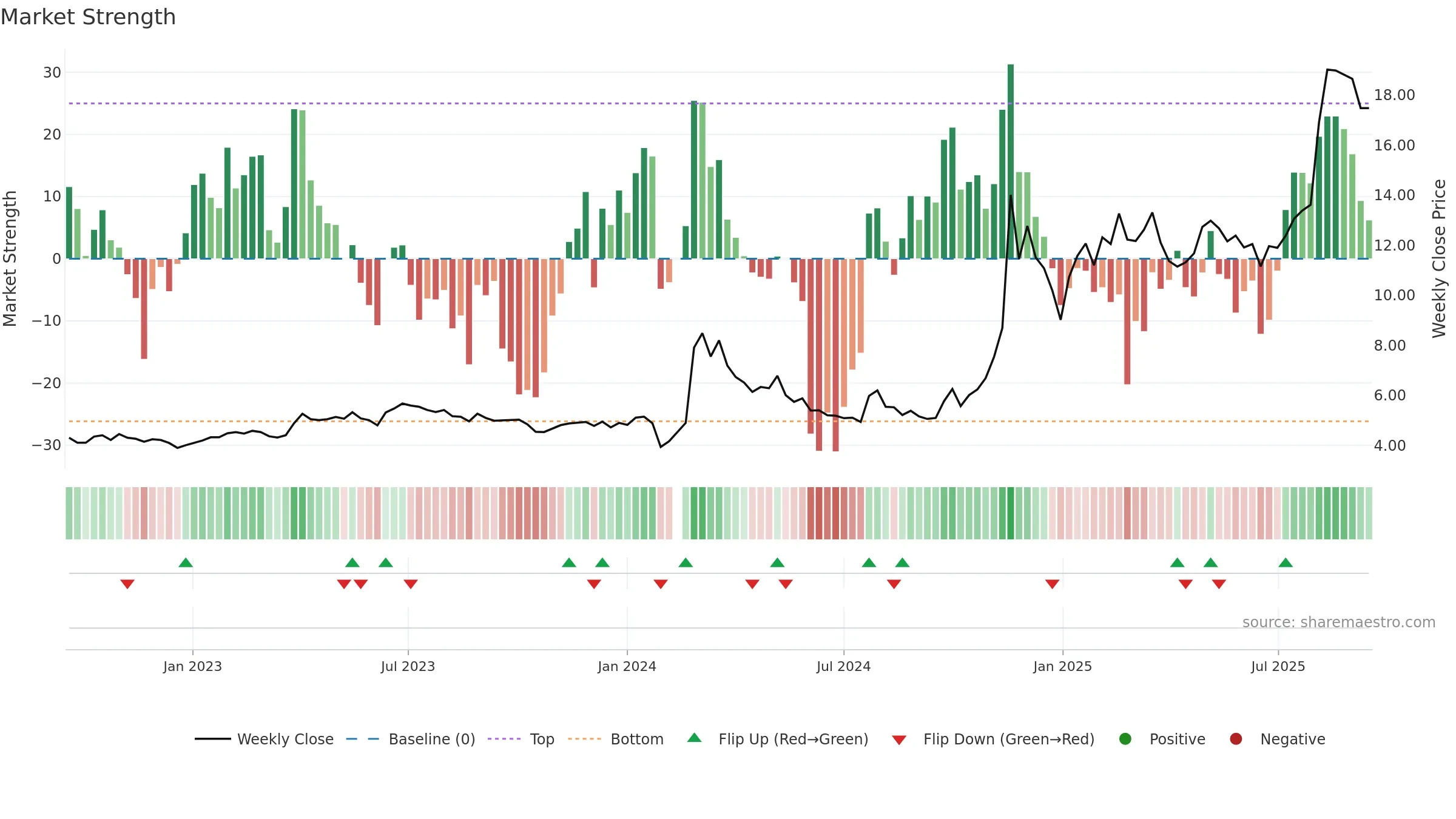Select the flip-down triangle at Jan 2025
Screen dimensions: 1456x819
click(1053, 584)
